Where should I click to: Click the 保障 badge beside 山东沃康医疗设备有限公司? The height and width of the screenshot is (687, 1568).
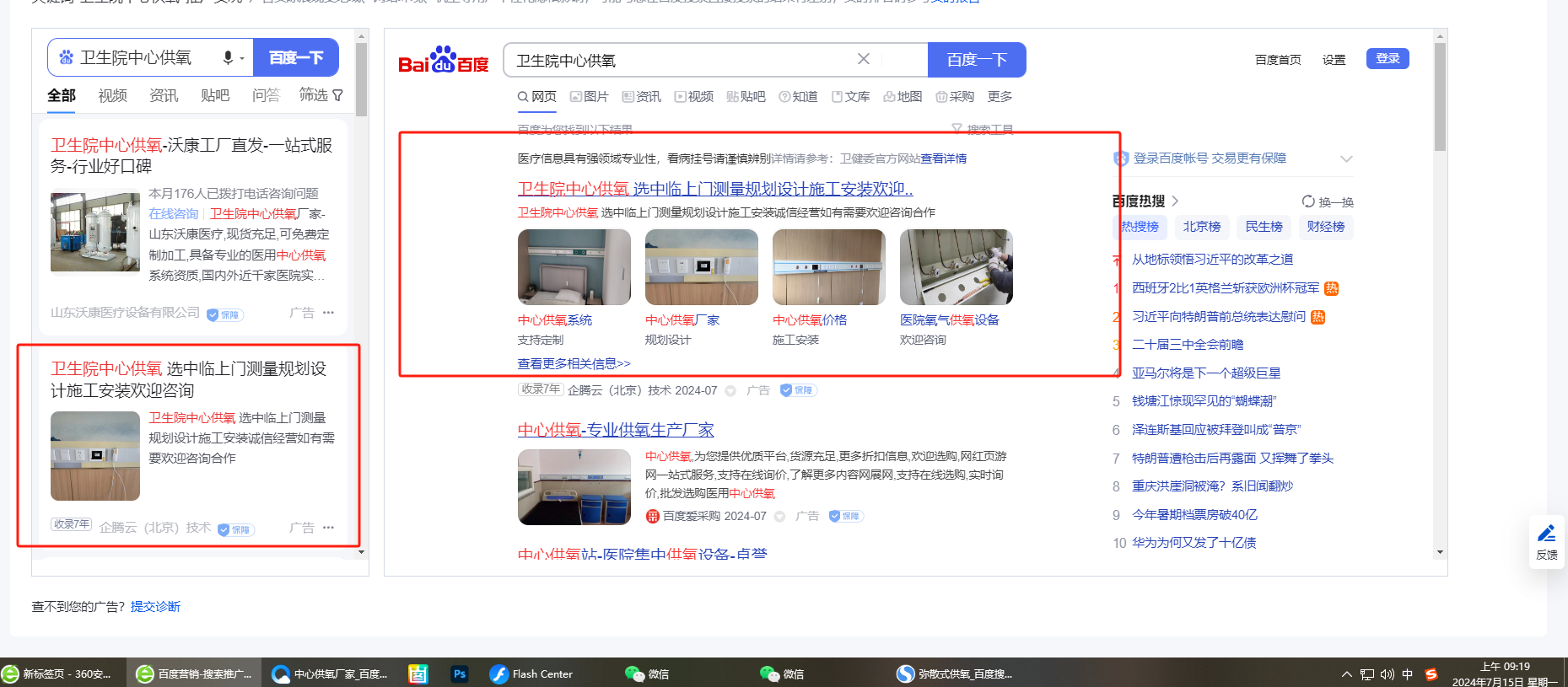pos(225,314)
